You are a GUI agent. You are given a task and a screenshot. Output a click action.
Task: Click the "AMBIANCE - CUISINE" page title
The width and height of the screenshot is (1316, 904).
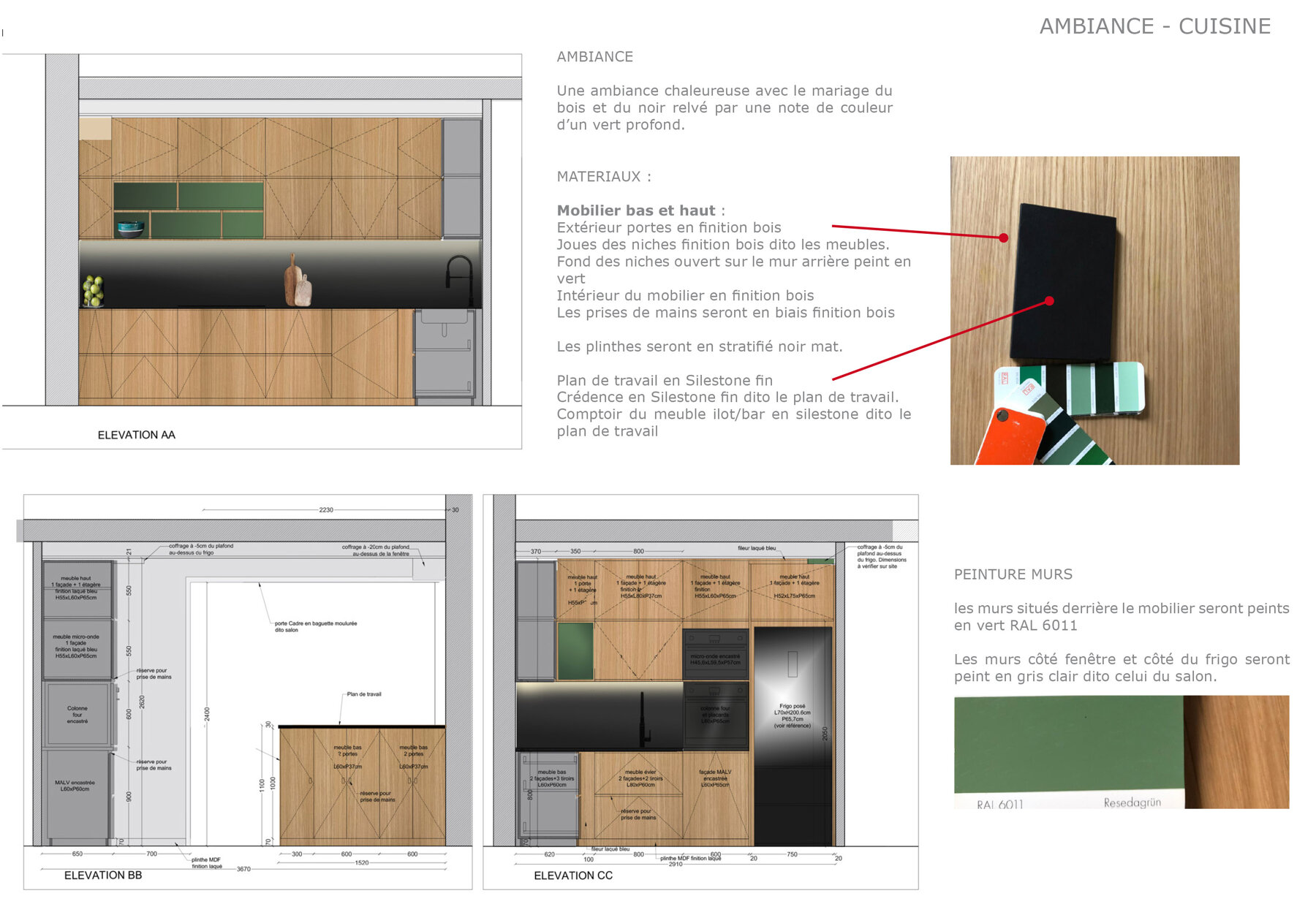[1154, 26]
